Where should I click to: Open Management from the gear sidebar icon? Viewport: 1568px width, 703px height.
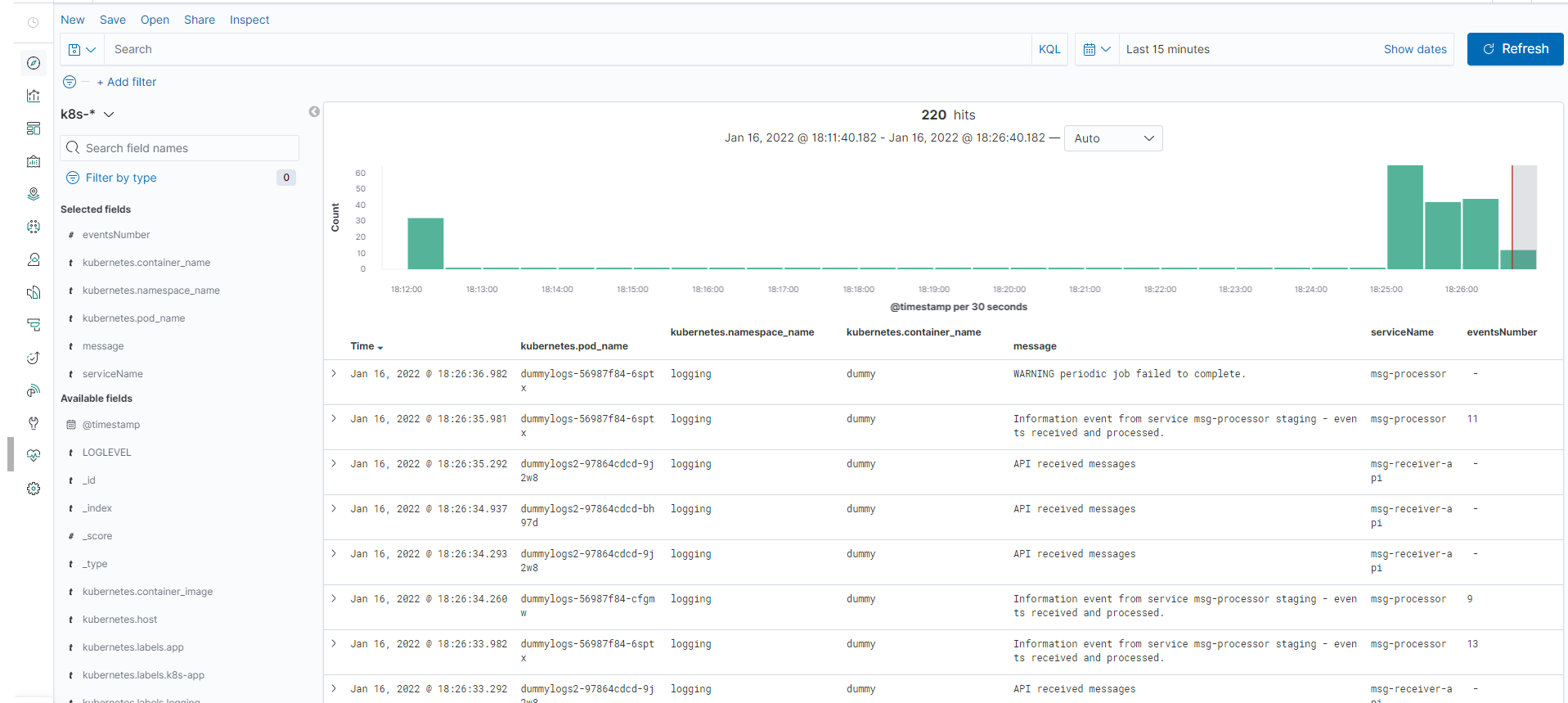[34, 489]
